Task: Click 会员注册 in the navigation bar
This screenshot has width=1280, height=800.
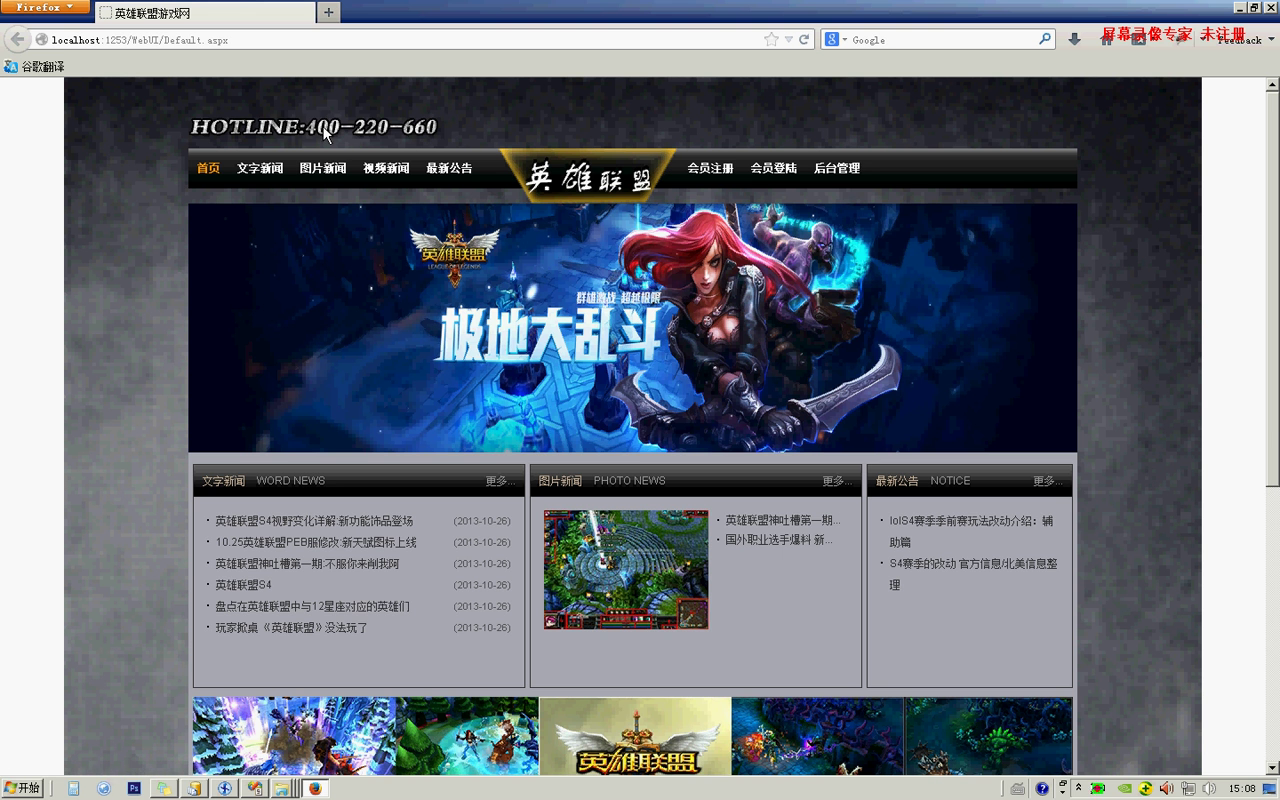Action: coord(710,168)
